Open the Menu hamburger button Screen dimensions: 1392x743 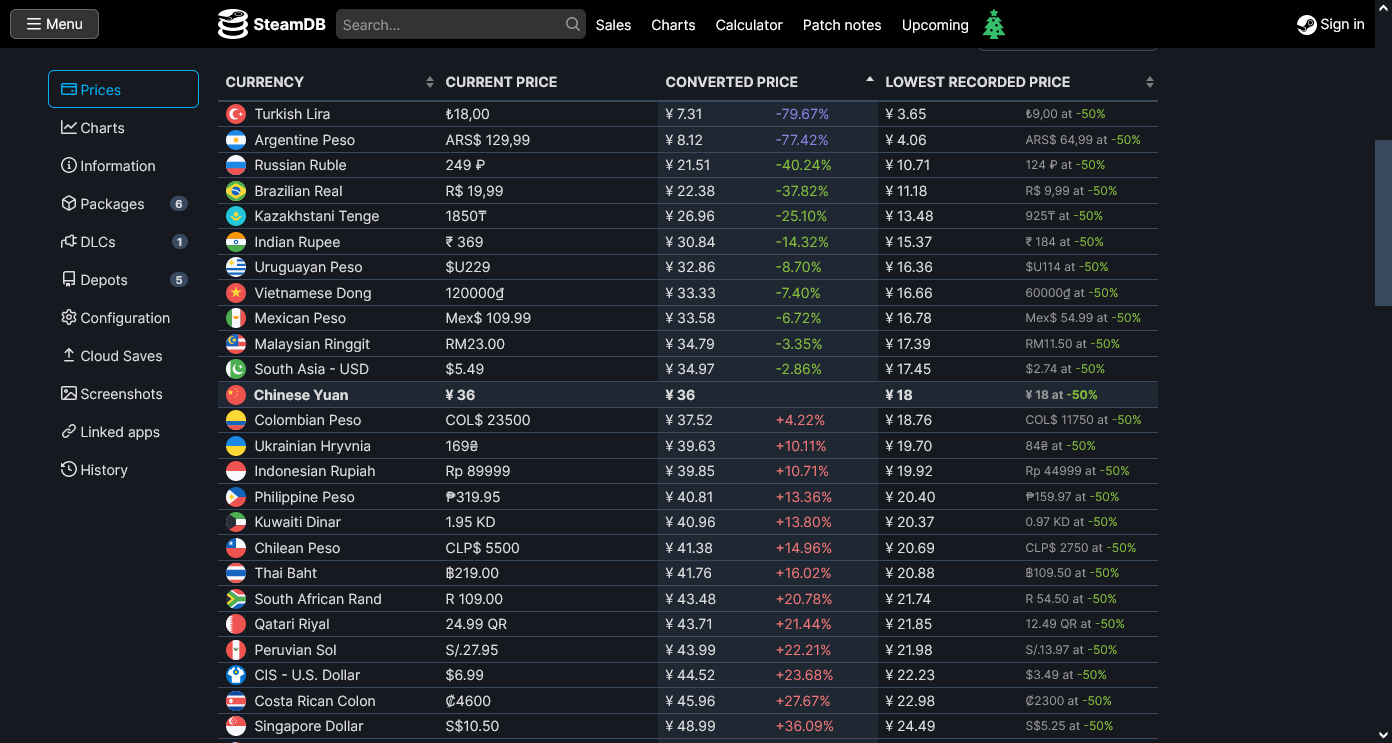coord(54,24)
